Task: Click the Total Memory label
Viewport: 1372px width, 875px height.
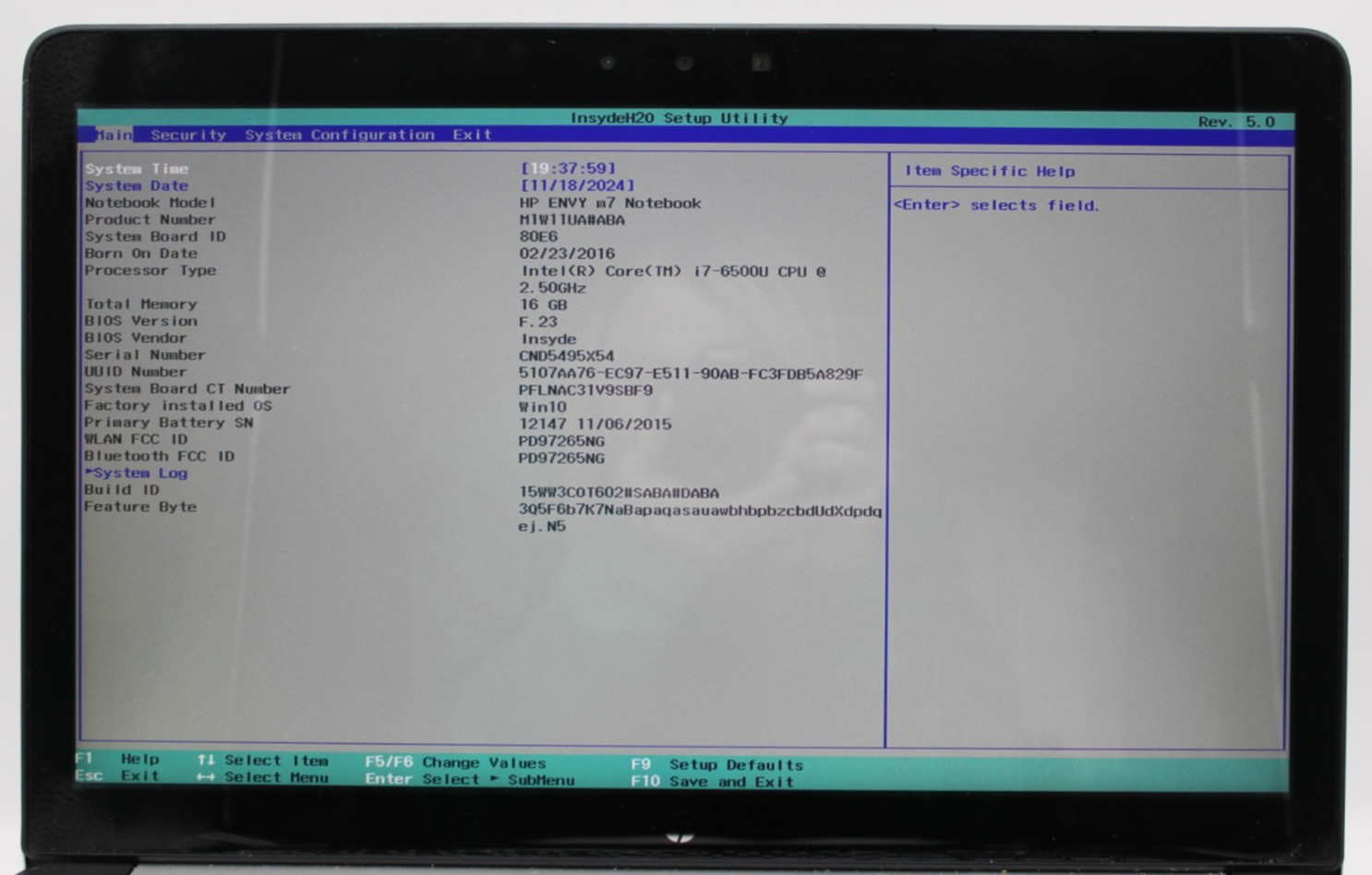Action: (x=140, y=304)
